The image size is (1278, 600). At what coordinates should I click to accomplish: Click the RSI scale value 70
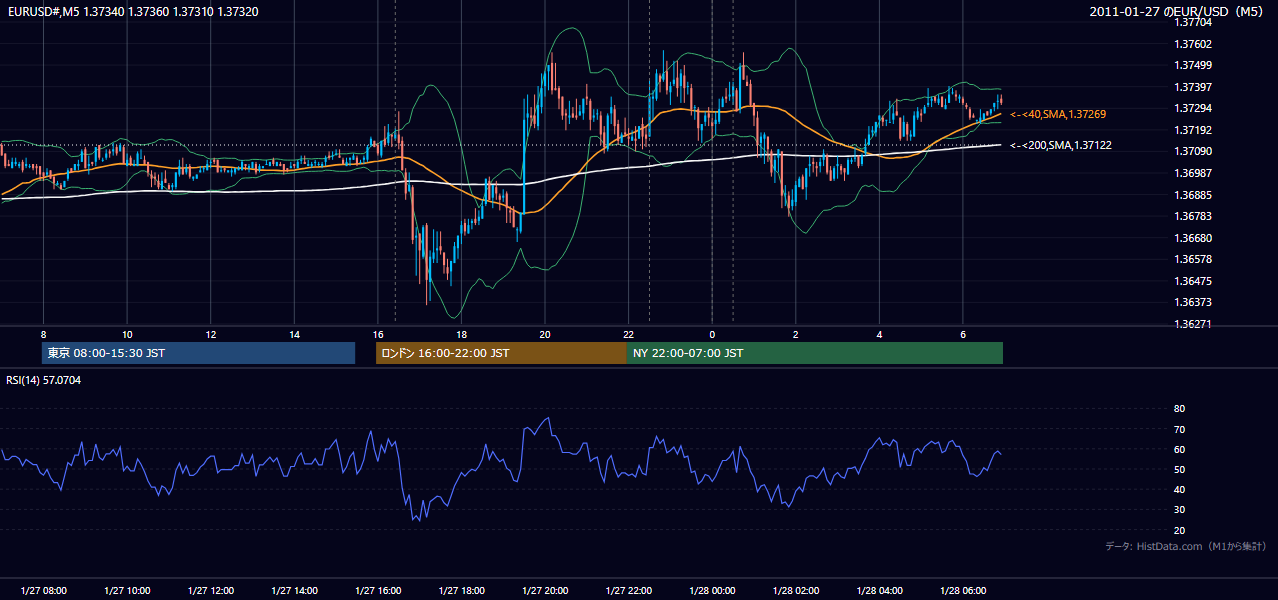click(1179, 429)
